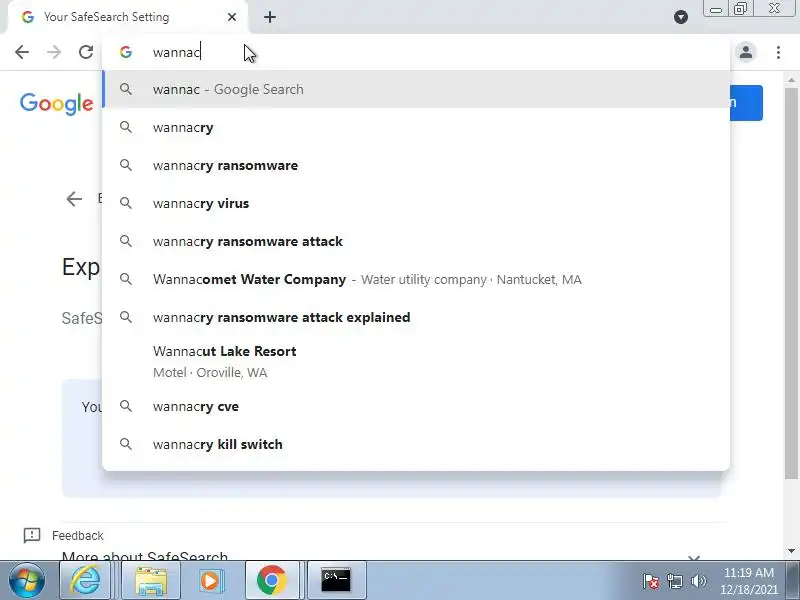Screen dimensions: 800x600
Task: Click the taskbar clock showing 11:19 AM
Action: pos(748,581)
